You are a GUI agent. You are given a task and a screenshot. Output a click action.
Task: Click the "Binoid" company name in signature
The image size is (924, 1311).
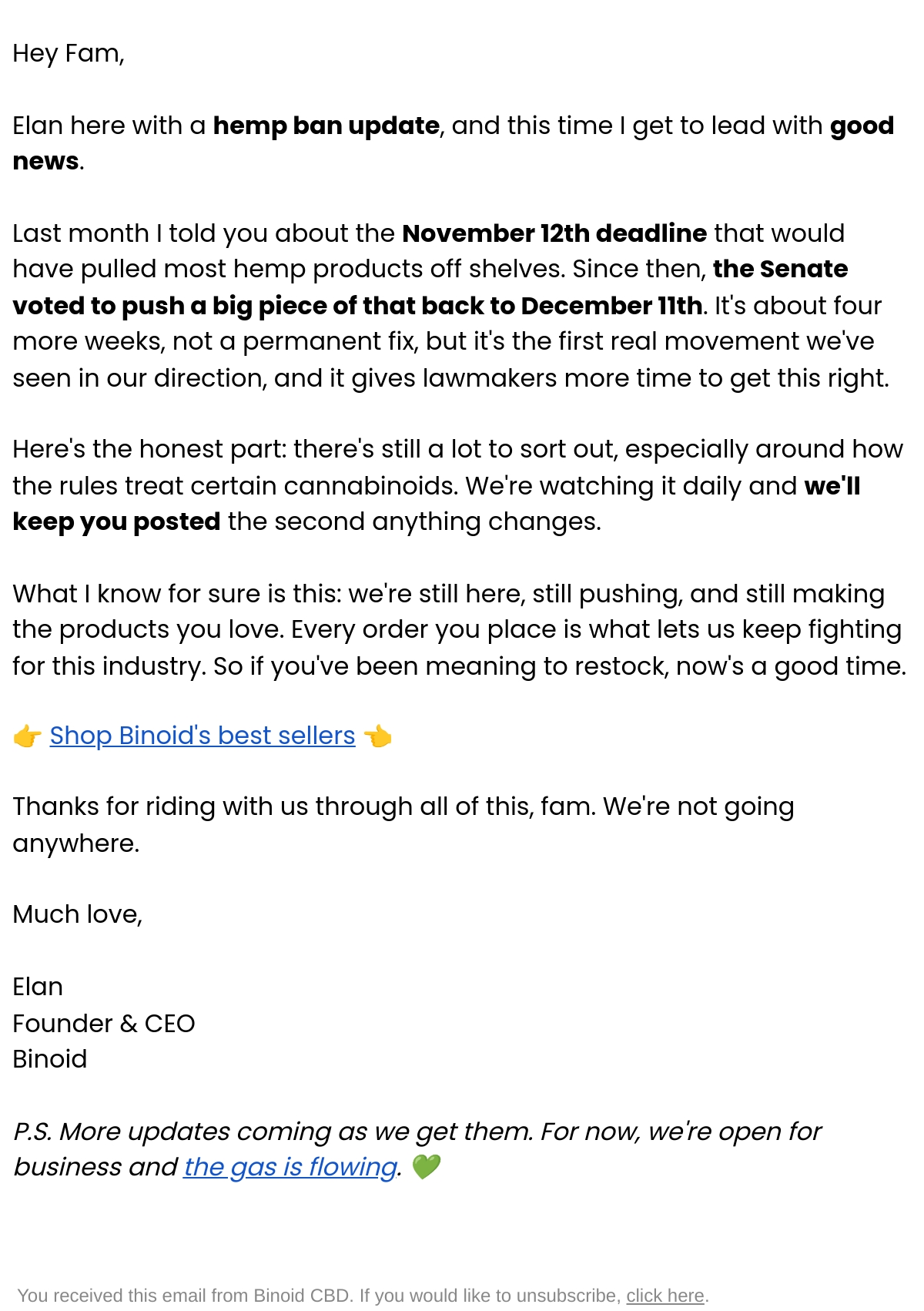coord(50,1059)
